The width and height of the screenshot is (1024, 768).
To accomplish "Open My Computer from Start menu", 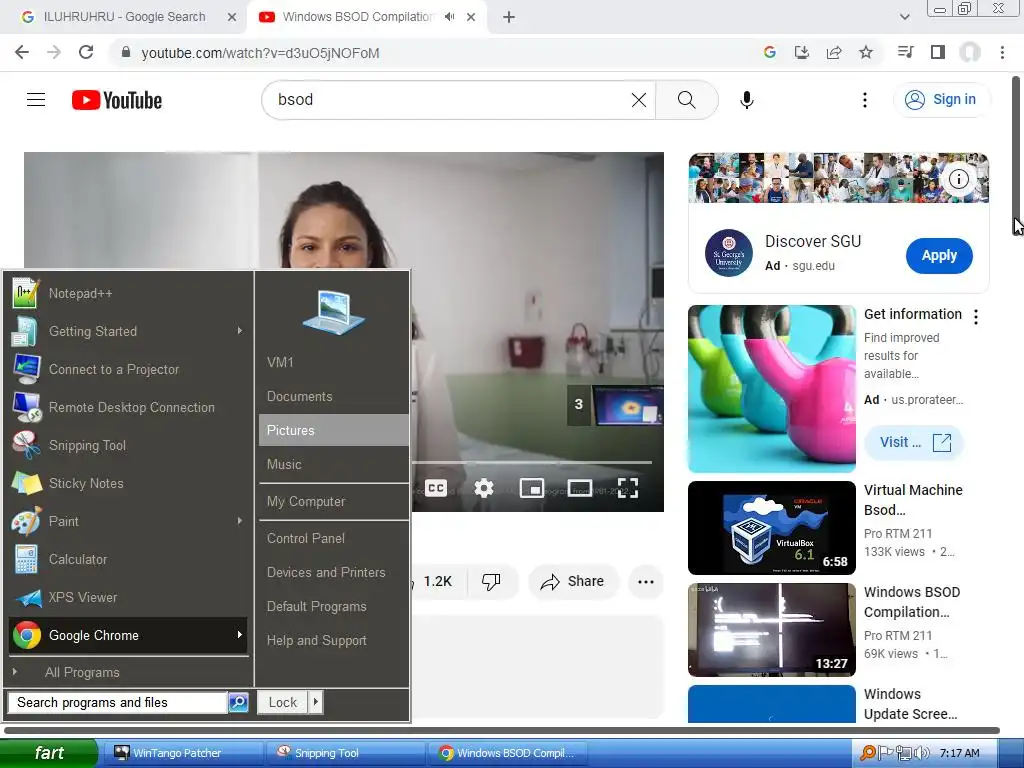I will pos(334,502).
